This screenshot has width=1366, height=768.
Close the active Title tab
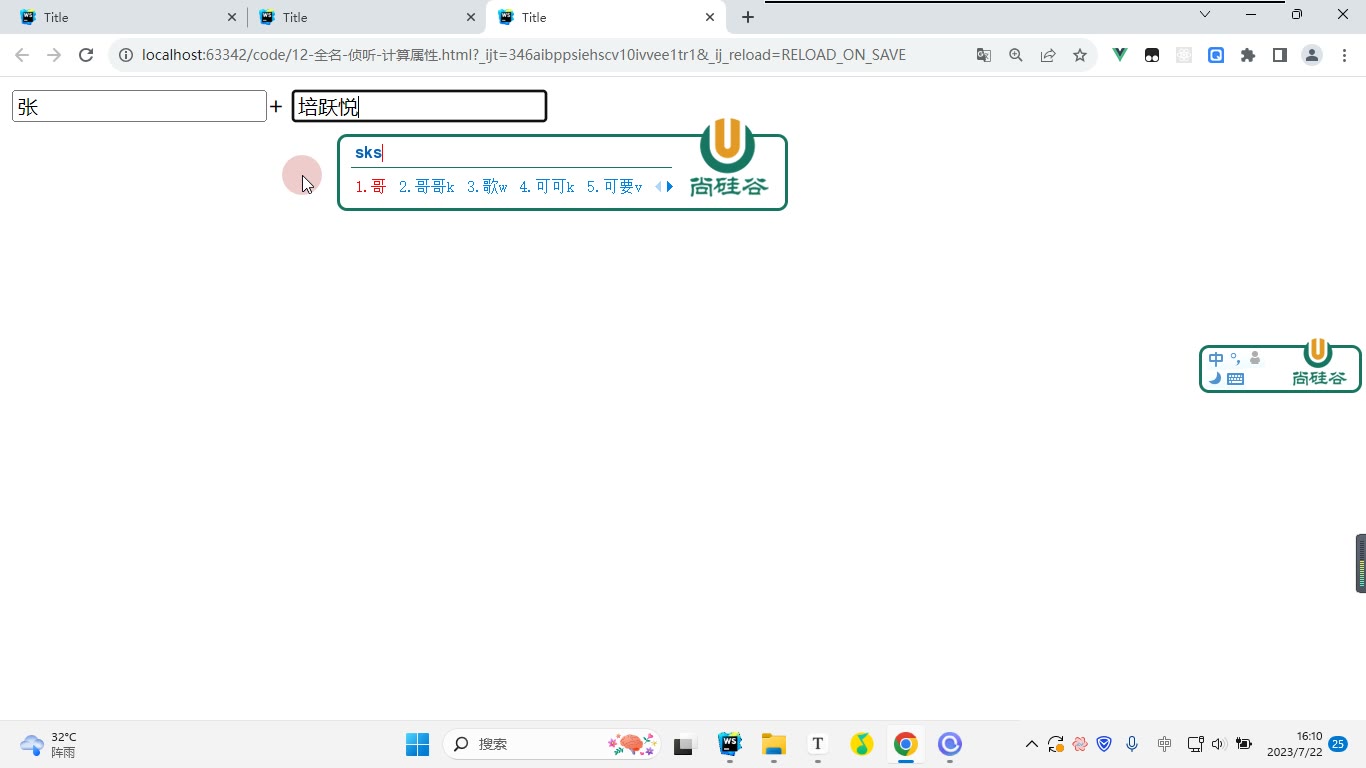(711, 17)
